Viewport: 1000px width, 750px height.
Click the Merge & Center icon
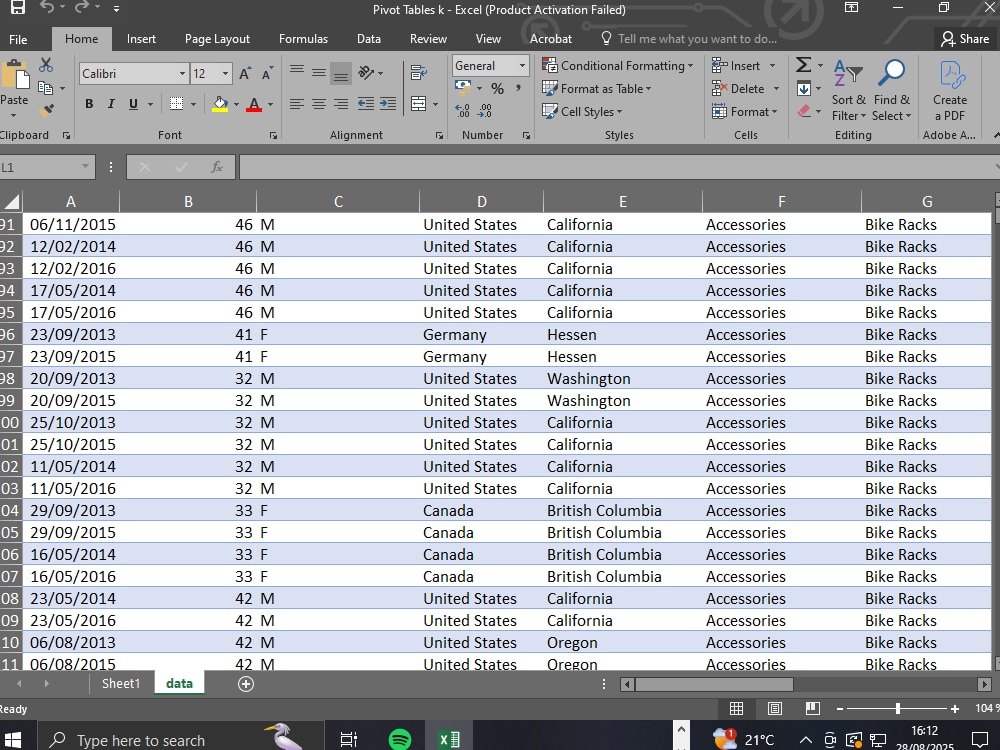point(418,104)
